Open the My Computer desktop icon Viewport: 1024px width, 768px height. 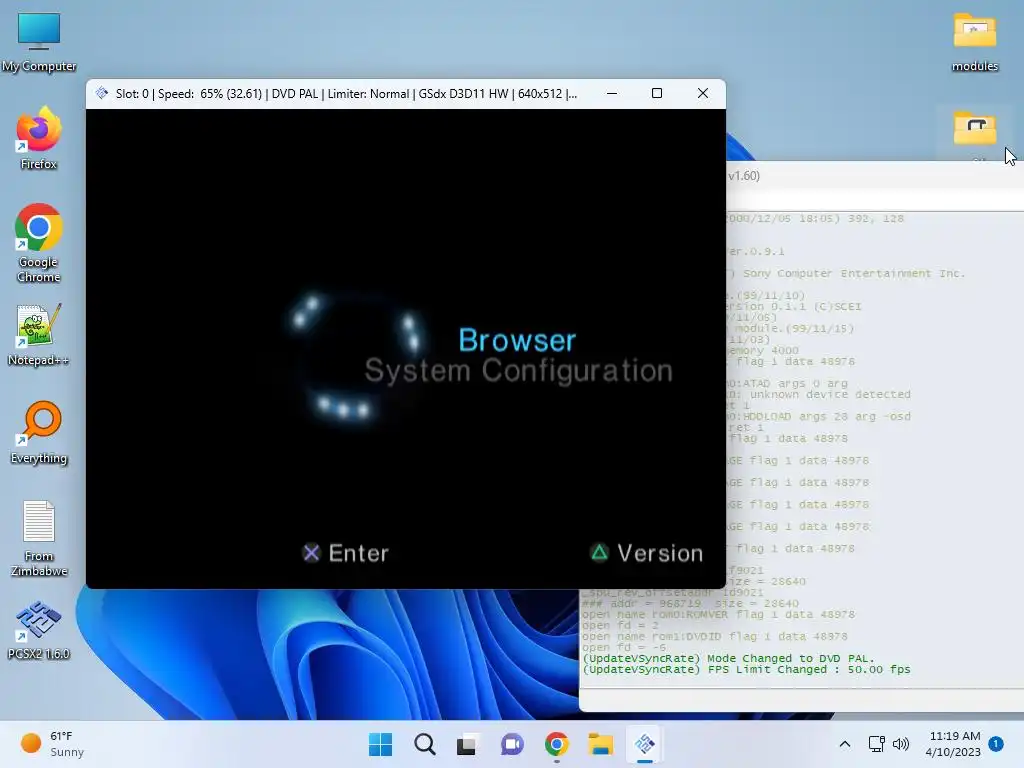[39, 41]
